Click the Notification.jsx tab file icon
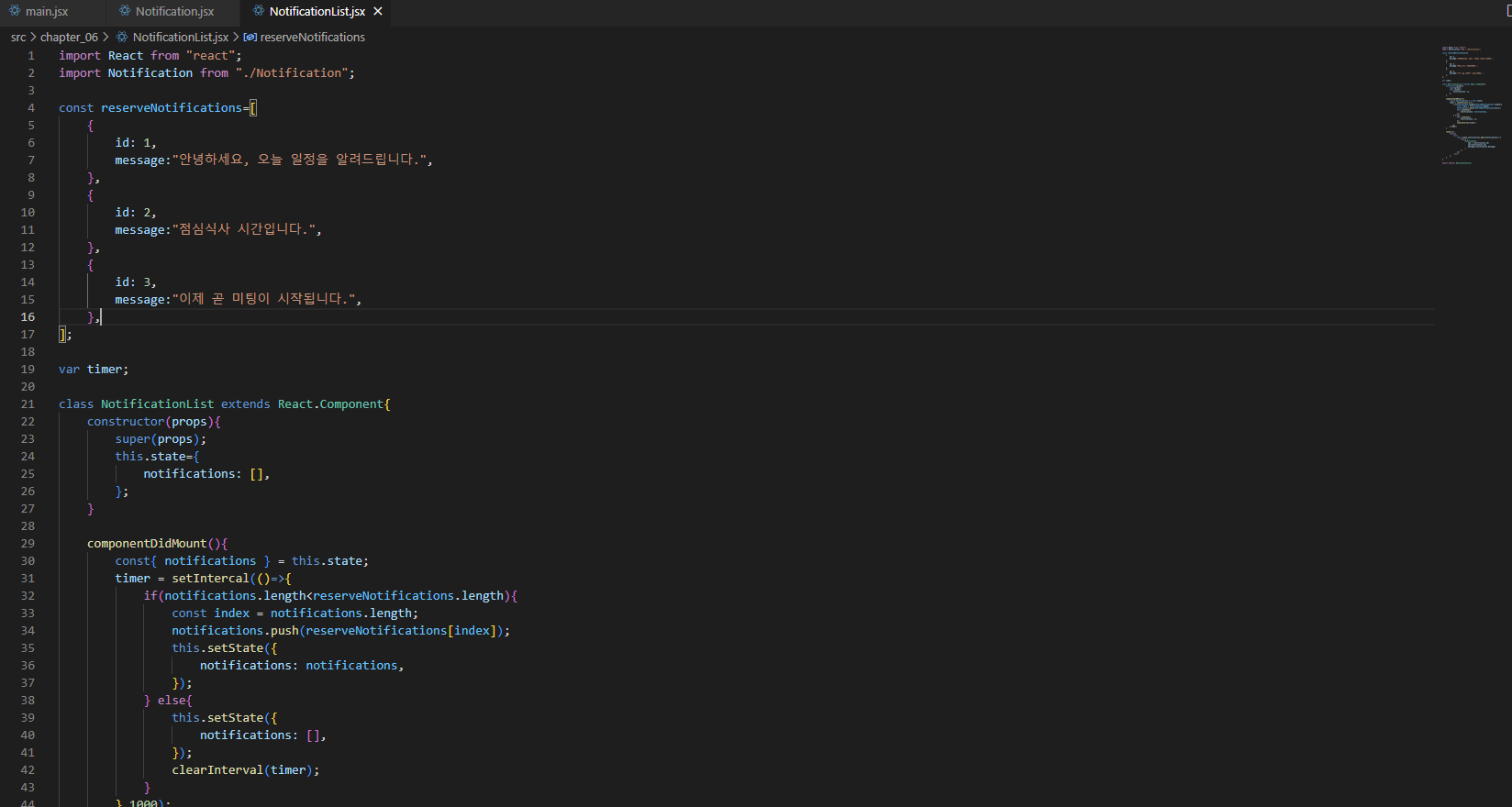 125,11
